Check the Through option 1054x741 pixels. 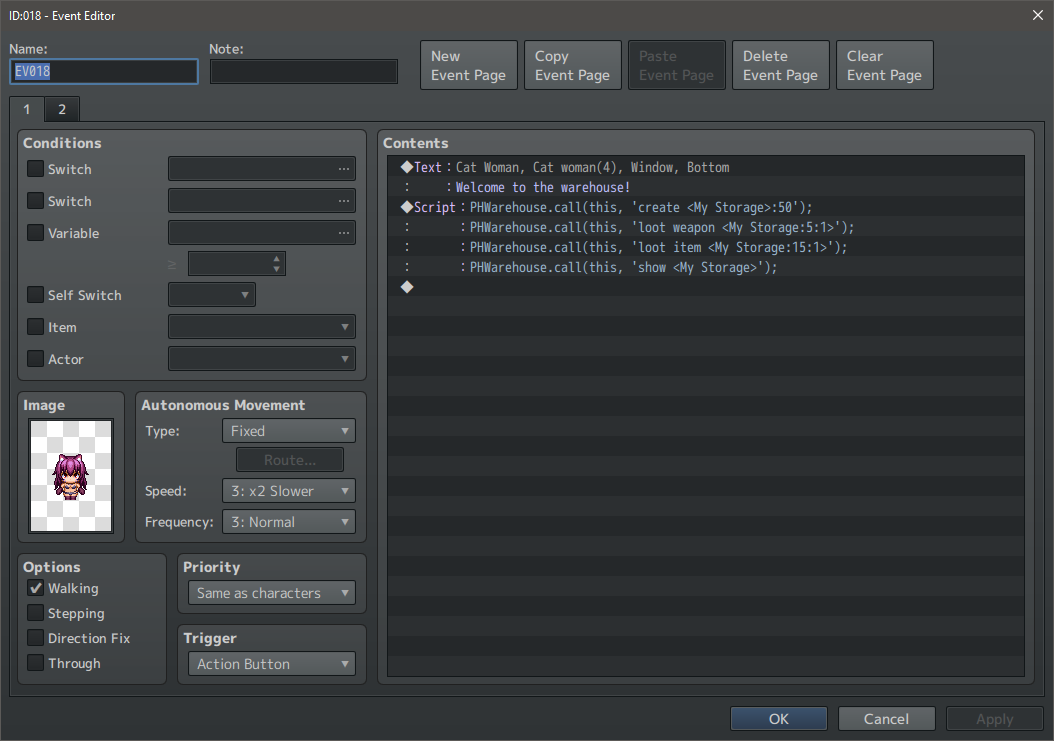36,662
